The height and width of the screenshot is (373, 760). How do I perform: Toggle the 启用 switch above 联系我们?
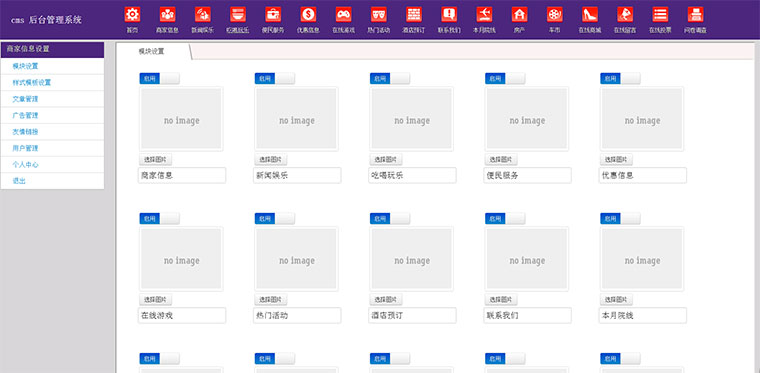click(505, 218)
